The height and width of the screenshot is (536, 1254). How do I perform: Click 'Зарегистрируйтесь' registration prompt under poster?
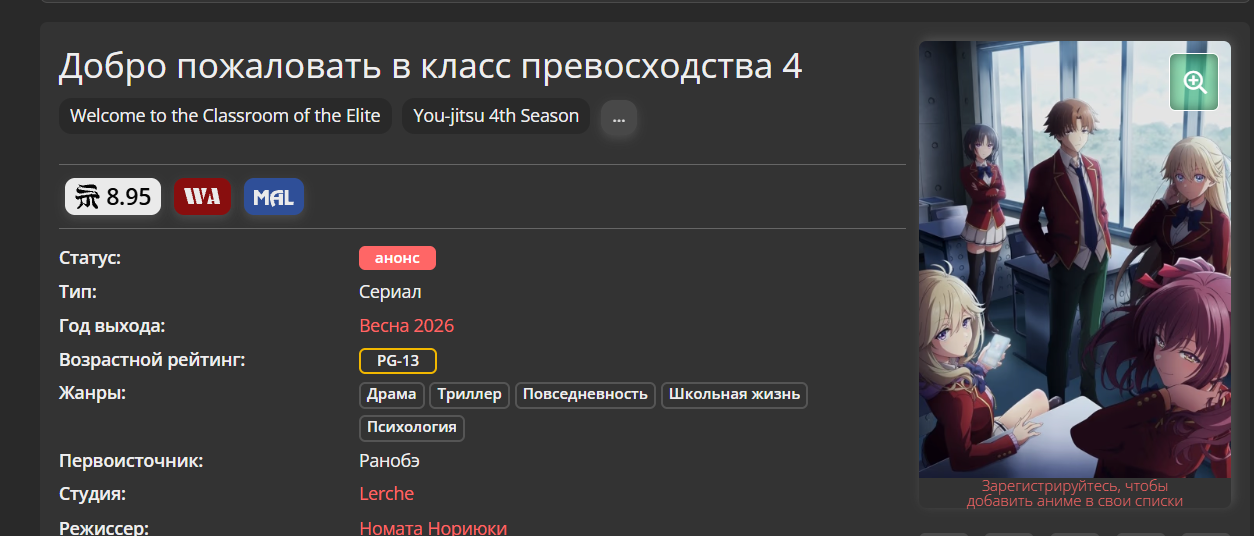coord(1074,486)
